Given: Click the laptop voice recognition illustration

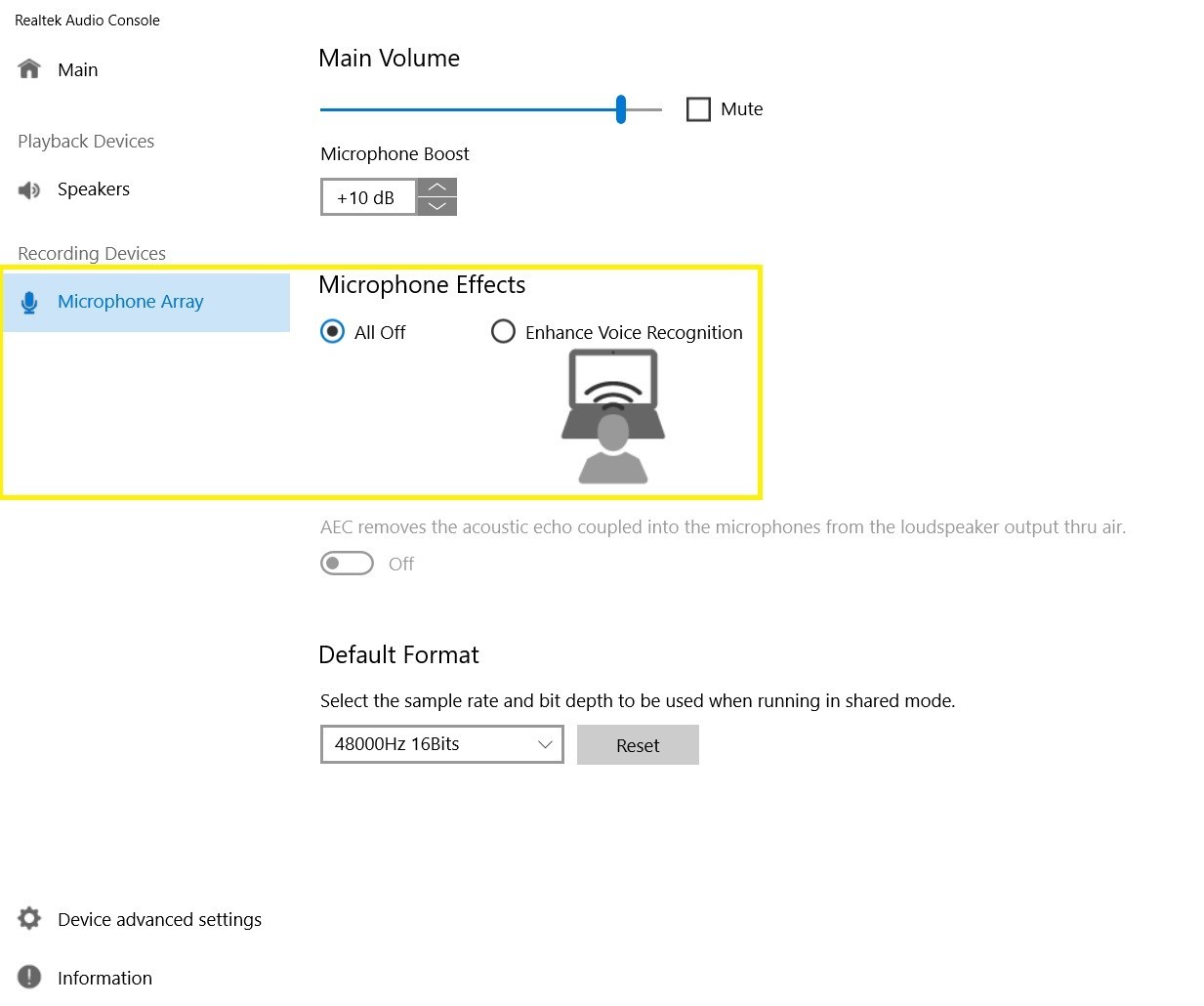Looking at the screenshot, I should point(613,417).
